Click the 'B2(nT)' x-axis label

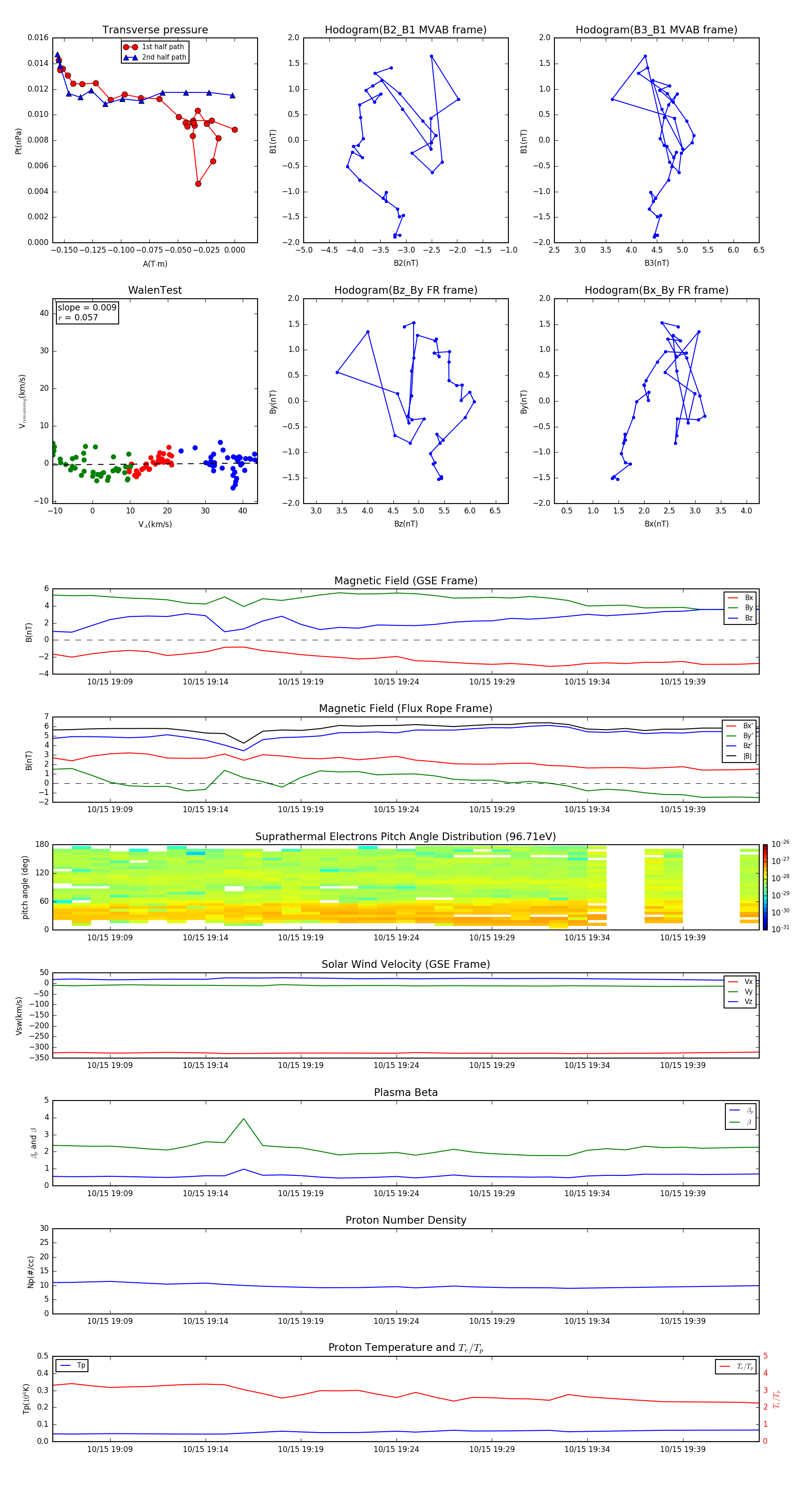tap(406, 263)
